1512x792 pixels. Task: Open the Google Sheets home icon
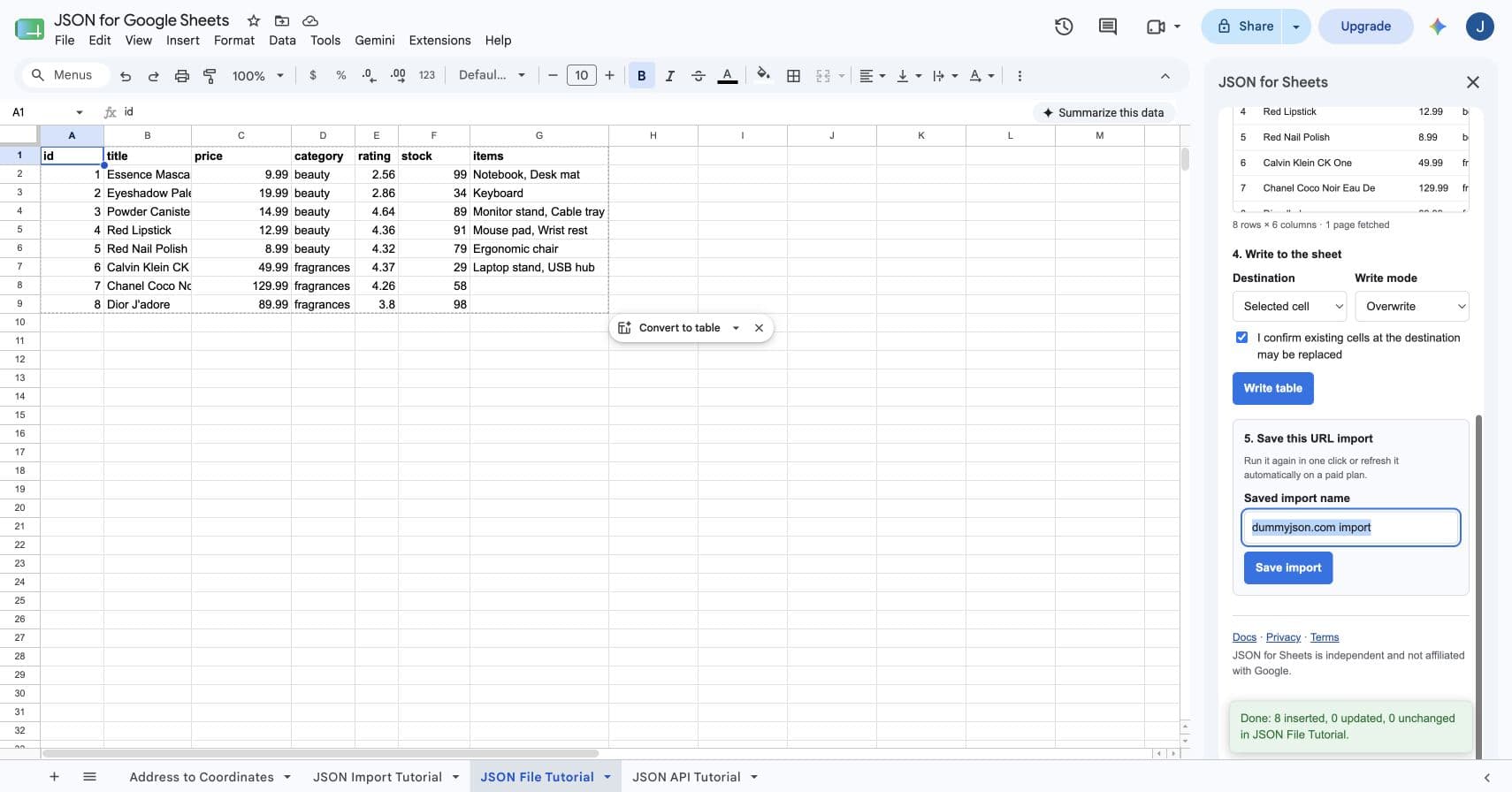[29, 29]
